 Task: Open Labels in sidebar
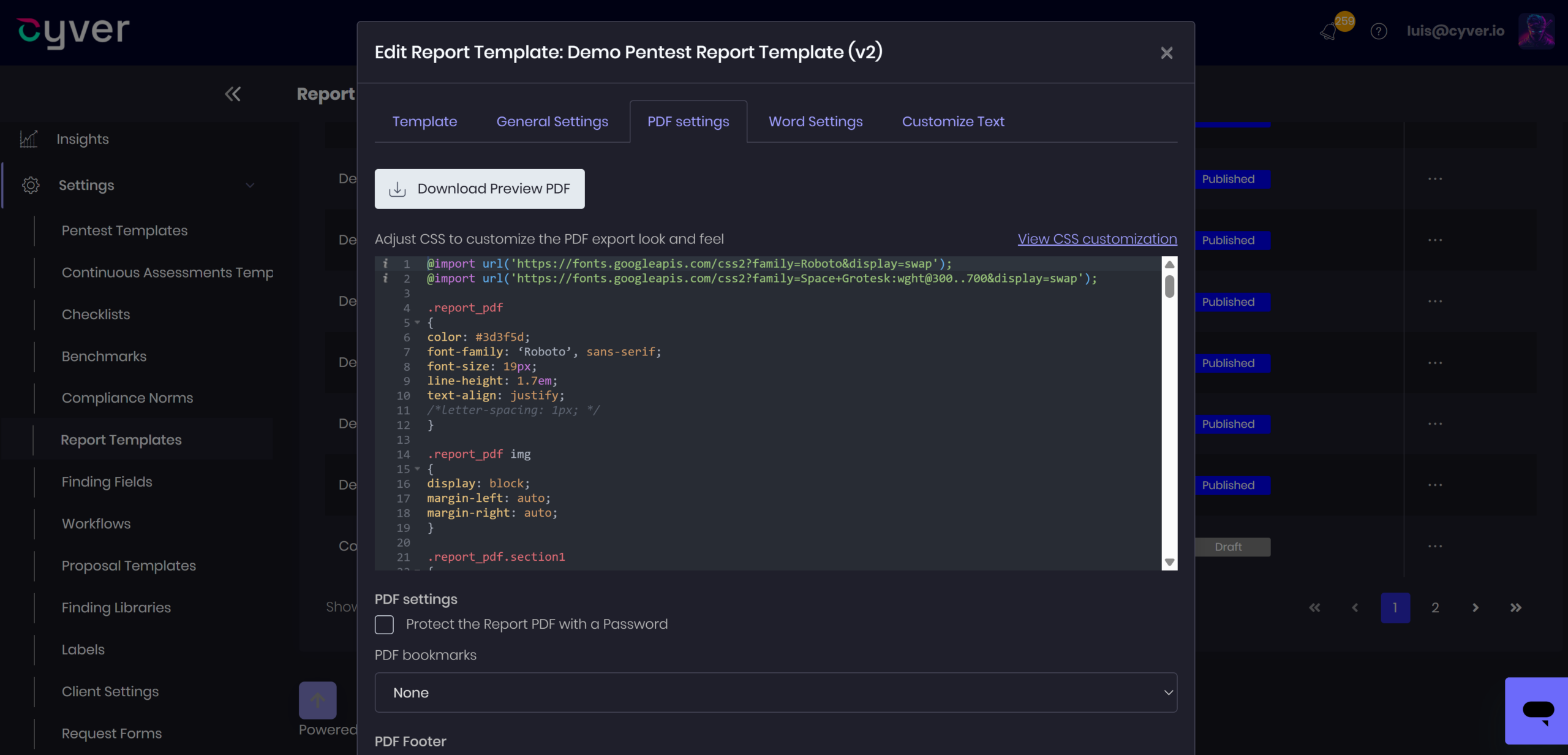click(x=83, y=650)
